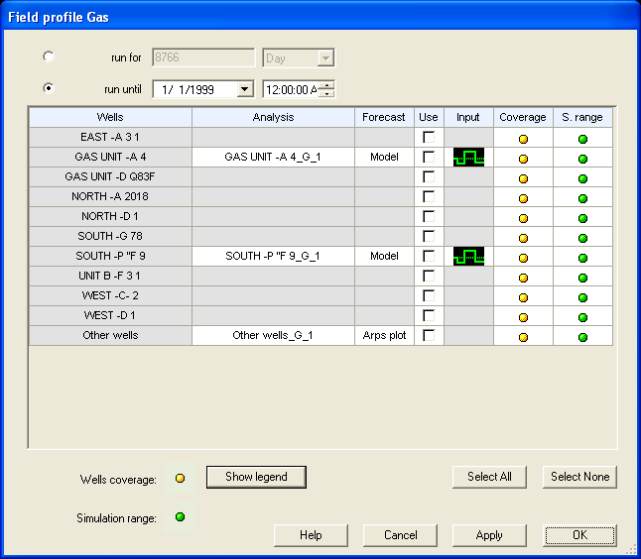Screen dimensions: 641x559
Task: Click yellow coverage indicator for Other wells
Action: [x=523, y=336]
